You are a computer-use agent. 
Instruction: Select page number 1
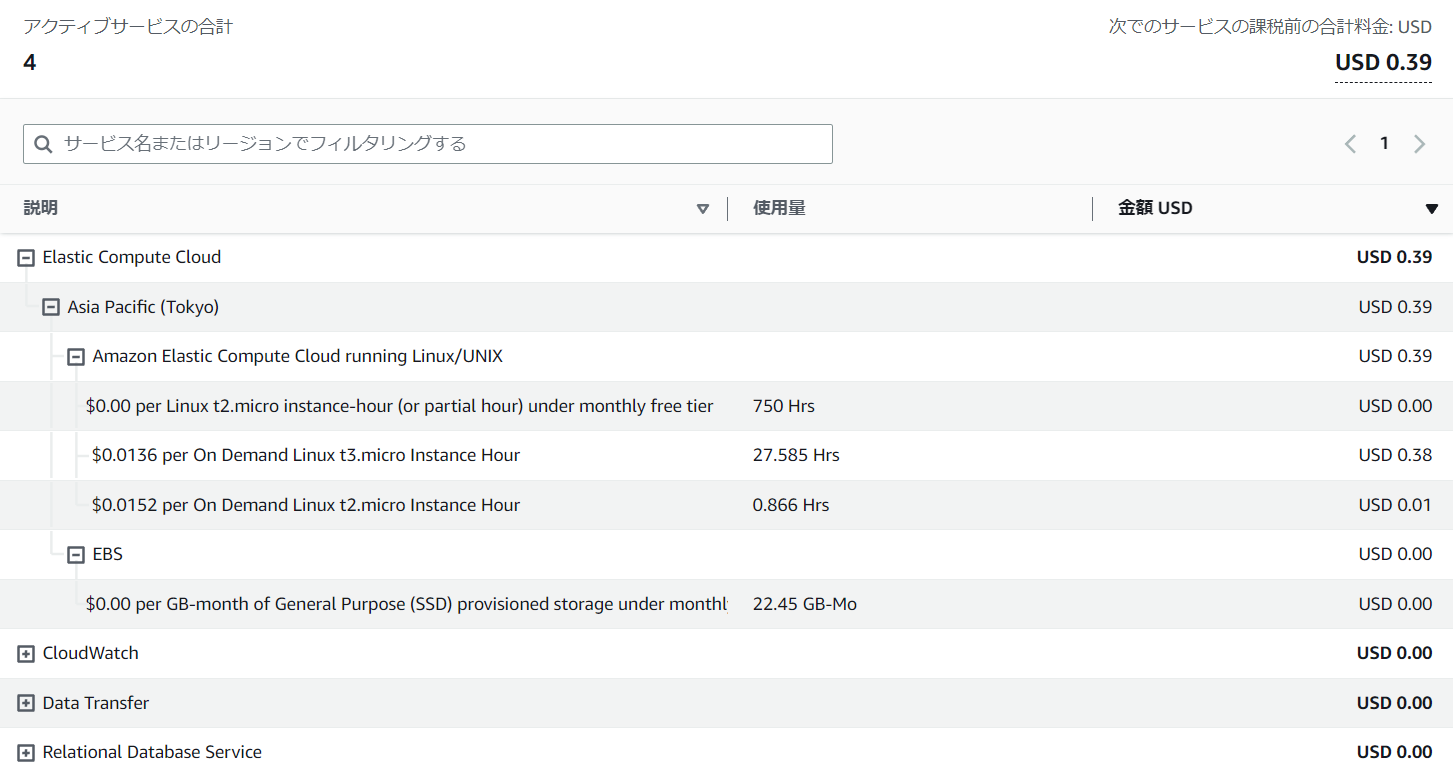tap(1384, 143)
